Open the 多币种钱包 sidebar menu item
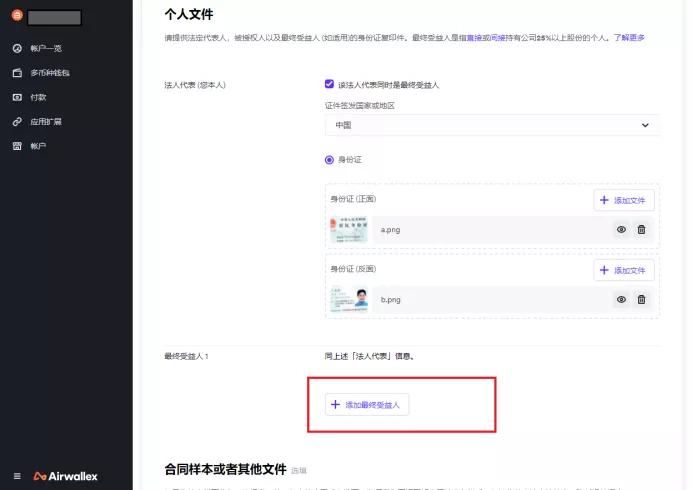Image resolution: width=692 pixels, height=490 pixels. [50, 73]
